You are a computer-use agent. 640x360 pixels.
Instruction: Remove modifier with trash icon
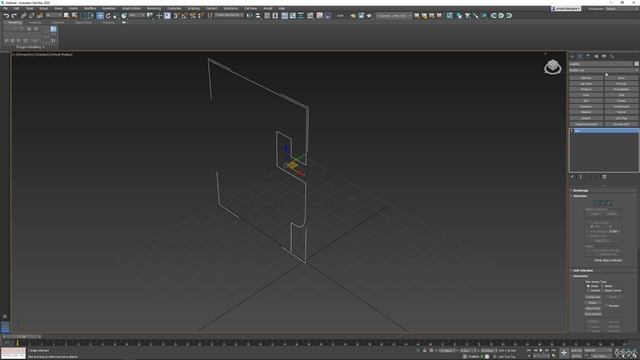(x=604, y=177)
